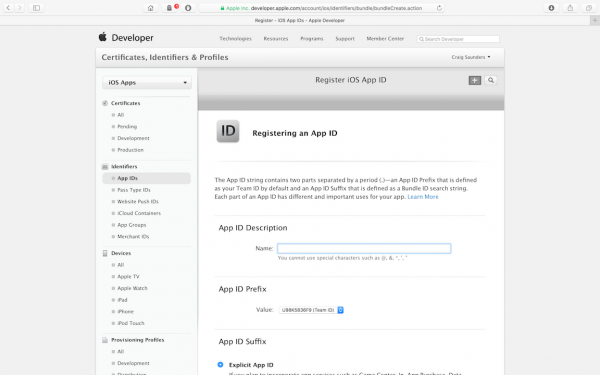This screenshot has height=375, width=600.
Task: Open the Technologies menu
Action: pos(235,39)
